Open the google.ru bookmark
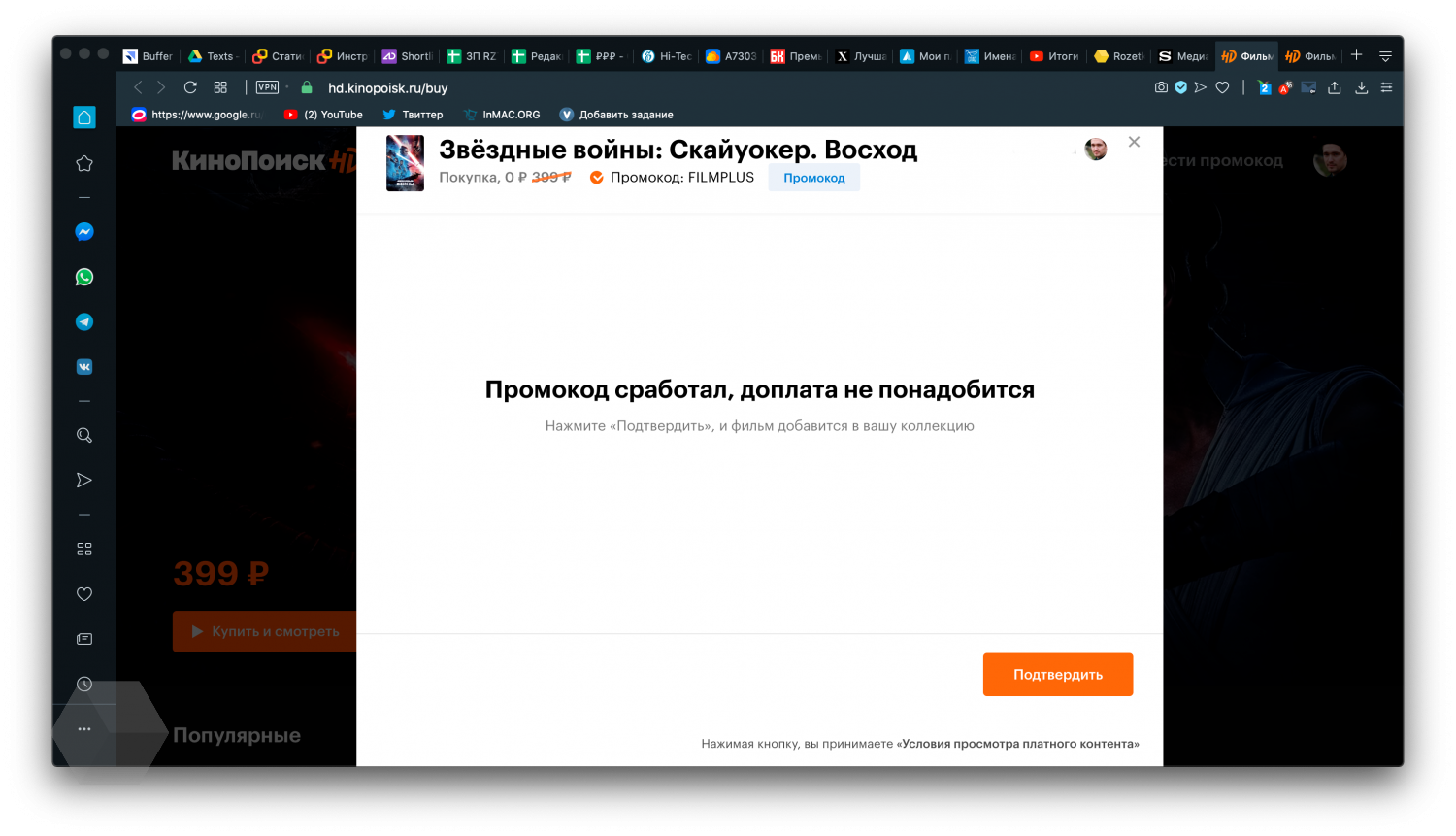 pos(198,115)
